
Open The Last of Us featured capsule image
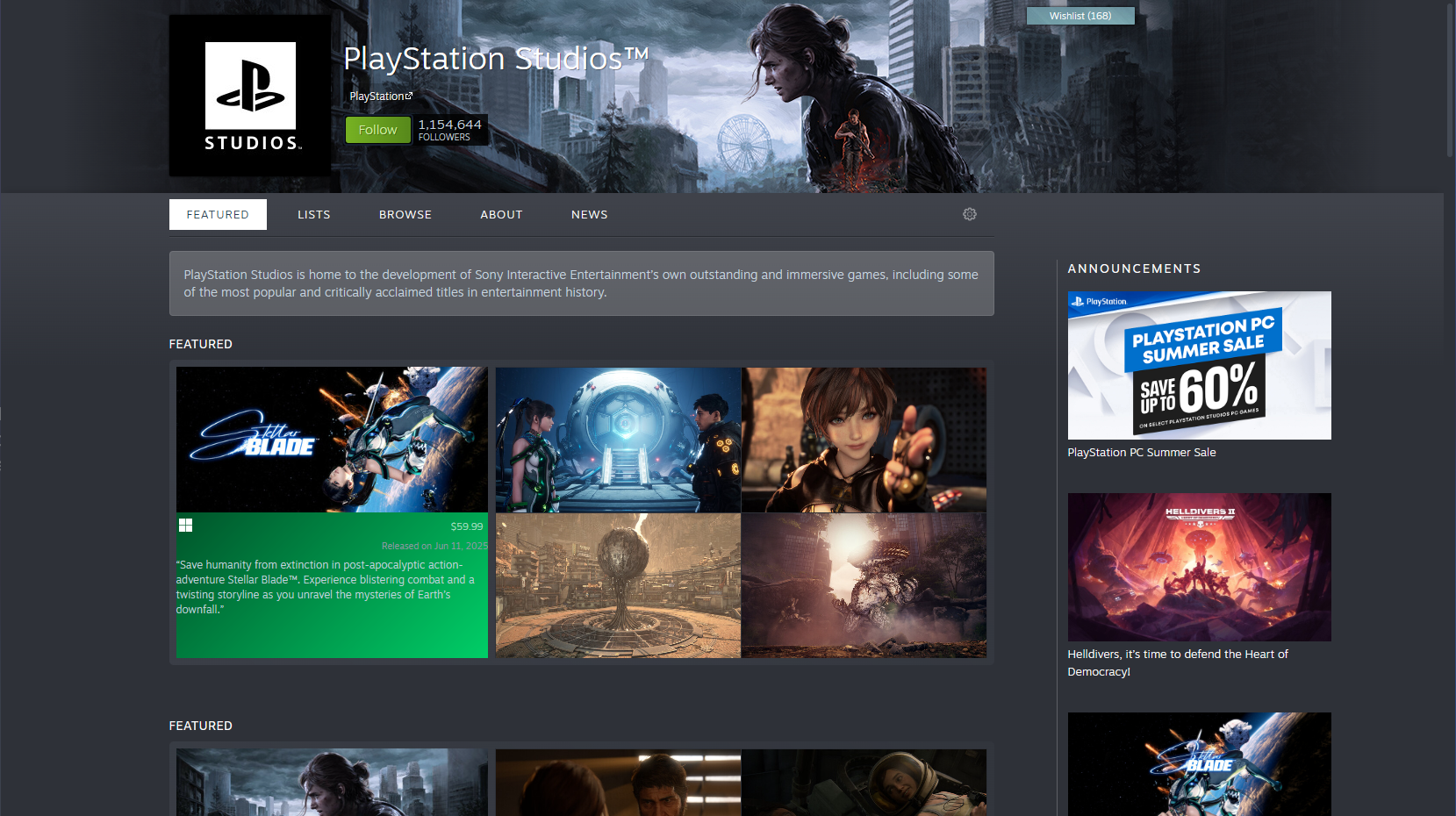pyautogui.click(x=332, y=783)
